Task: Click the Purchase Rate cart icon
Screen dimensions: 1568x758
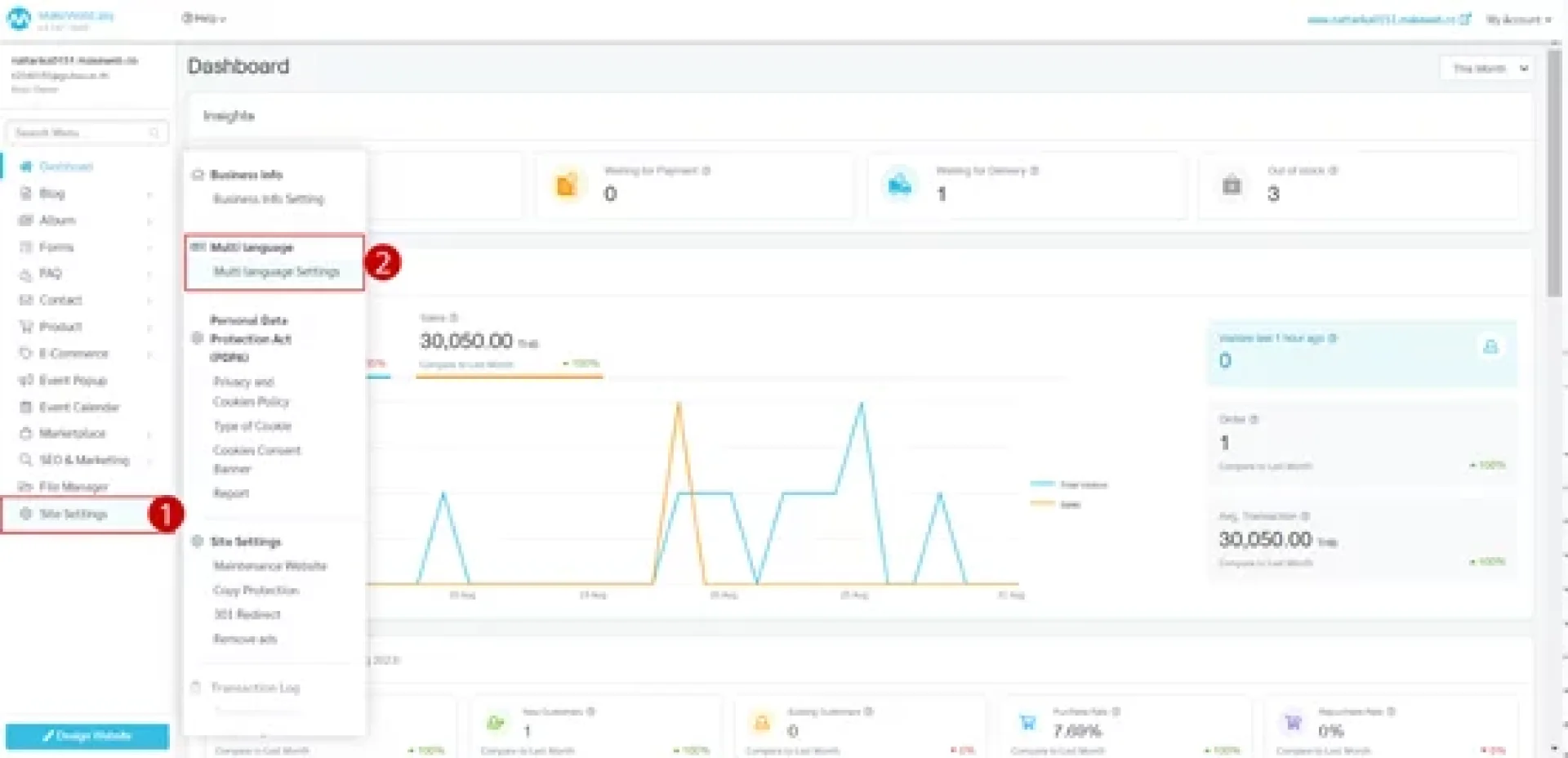Action: 1027,723
